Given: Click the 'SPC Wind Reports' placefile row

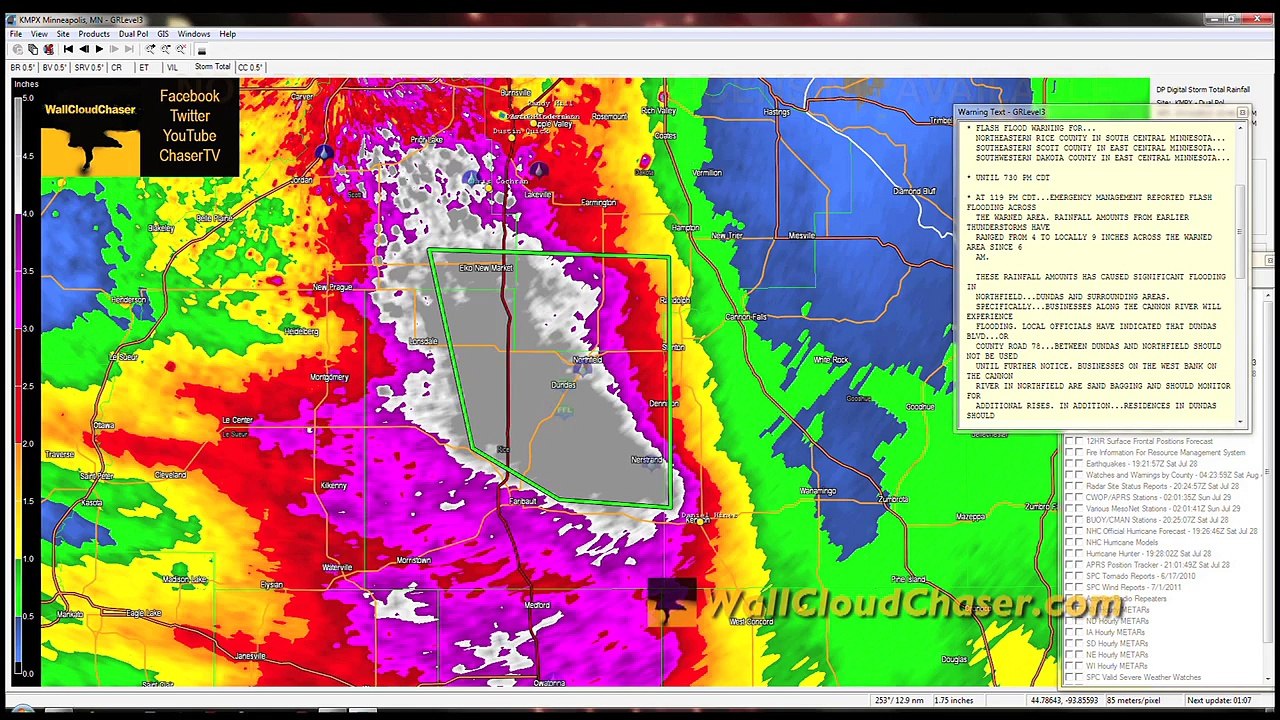Looking at the screenshot, I should 1134,587.
